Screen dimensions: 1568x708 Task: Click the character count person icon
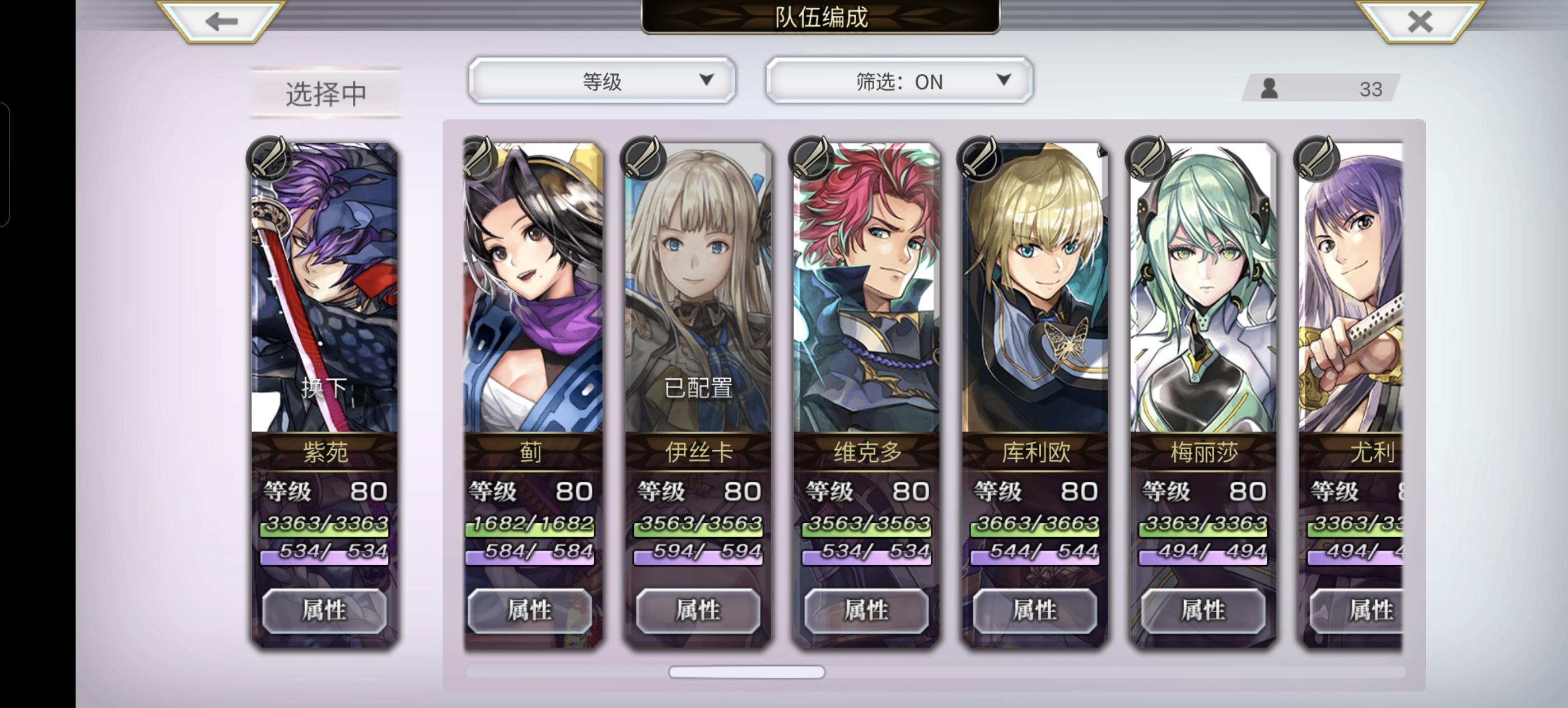pyautogui.click(x=1269, y=89)
